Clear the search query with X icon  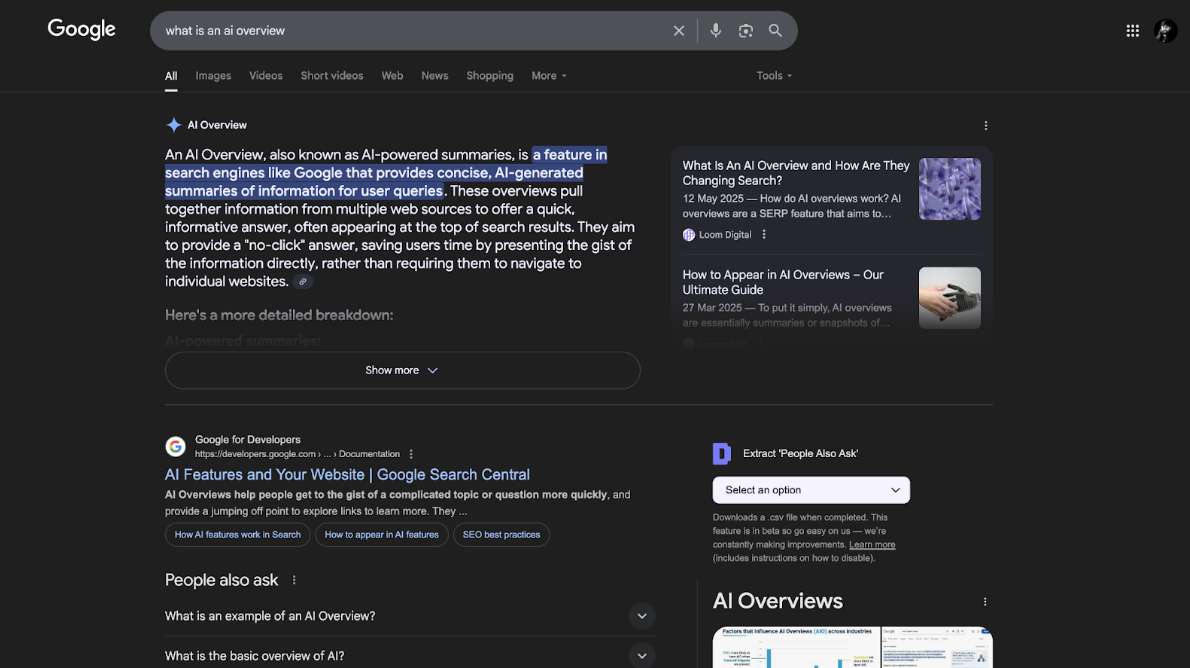click(678, 30)
